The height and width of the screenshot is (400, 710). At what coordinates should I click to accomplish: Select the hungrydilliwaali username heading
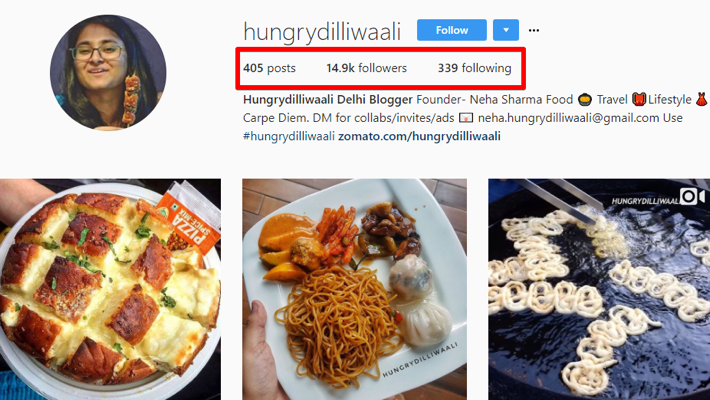pos(322,31)
